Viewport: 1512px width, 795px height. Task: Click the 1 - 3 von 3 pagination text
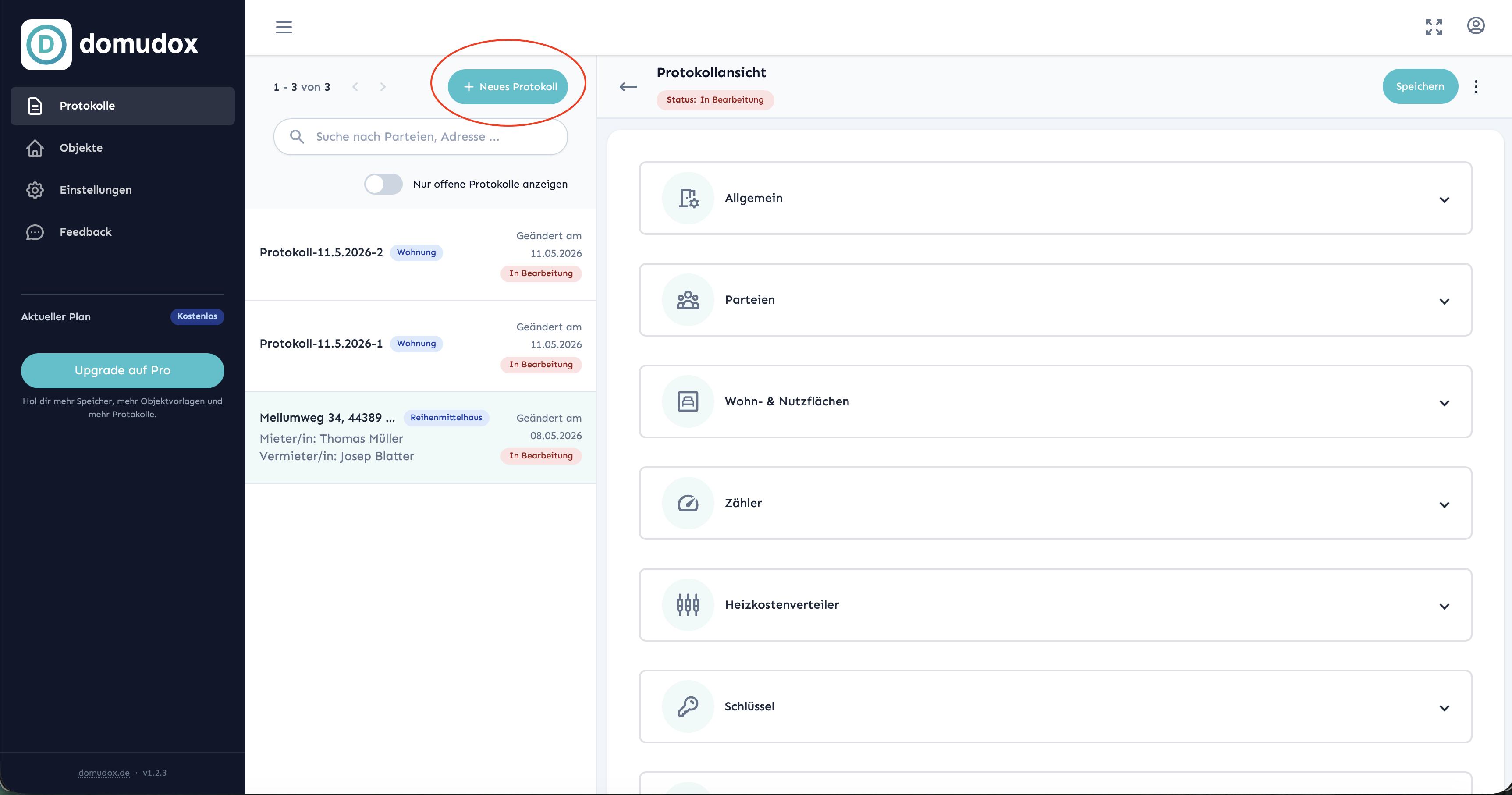click(x=302, y=87)
